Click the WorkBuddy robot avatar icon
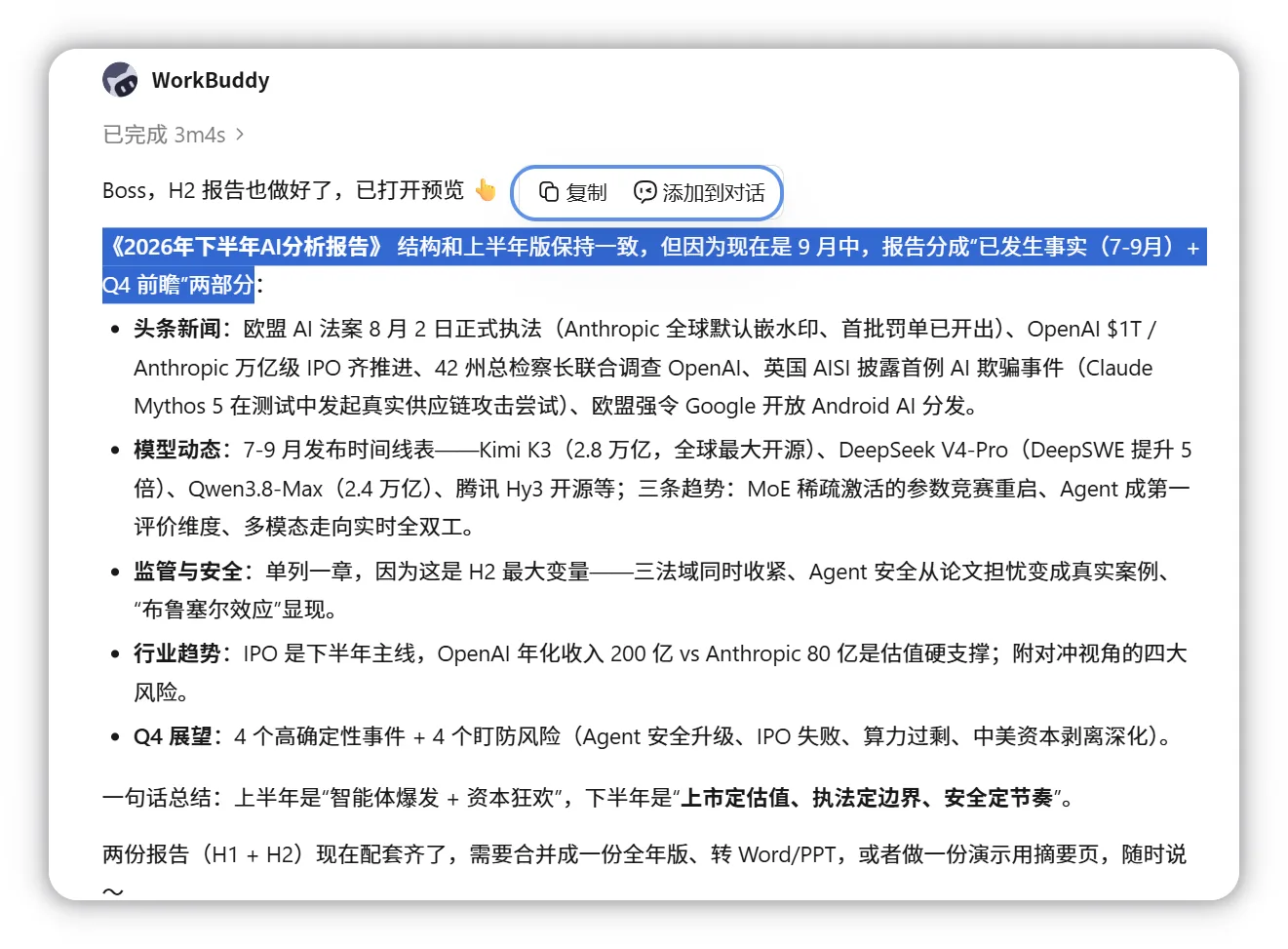The width and height of the screenshot is (1288, 949). (x=121, y=80)
